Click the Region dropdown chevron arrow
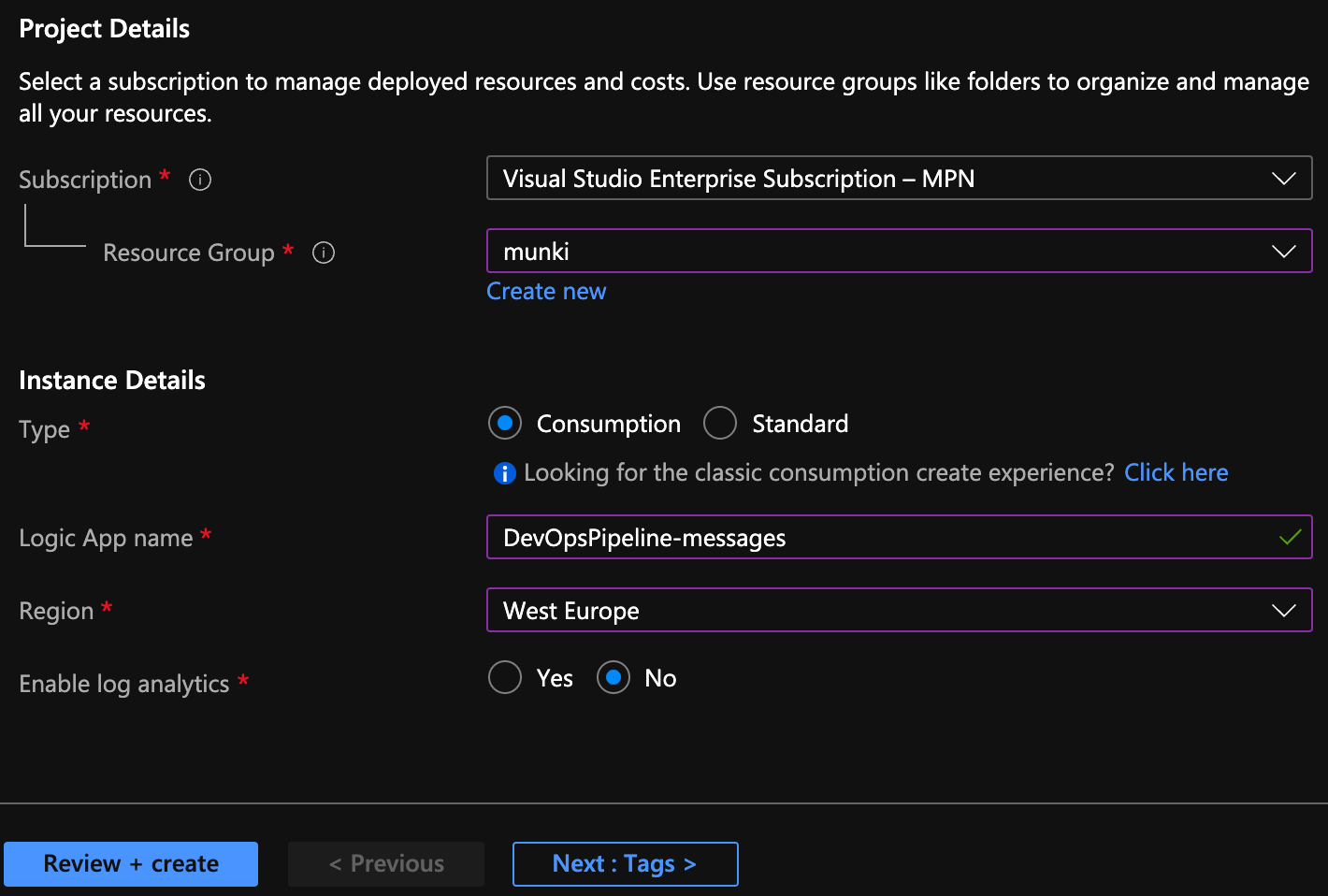This screenshot has height=896, width=1328. pyautogui.click(x=1283, y=611)
